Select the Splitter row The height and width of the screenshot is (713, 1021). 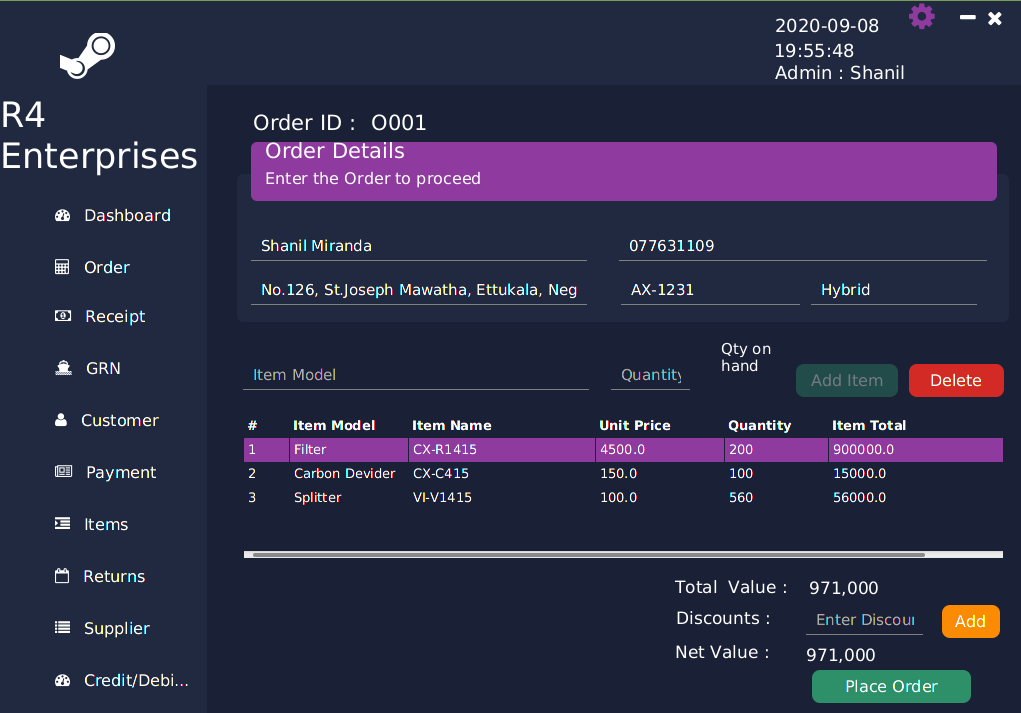(623, 497)
